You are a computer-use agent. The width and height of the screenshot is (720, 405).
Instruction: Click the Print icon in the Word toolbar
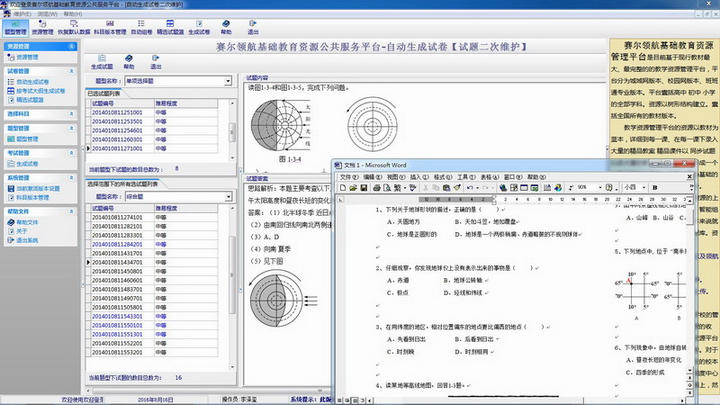click(x=377, y=188)
